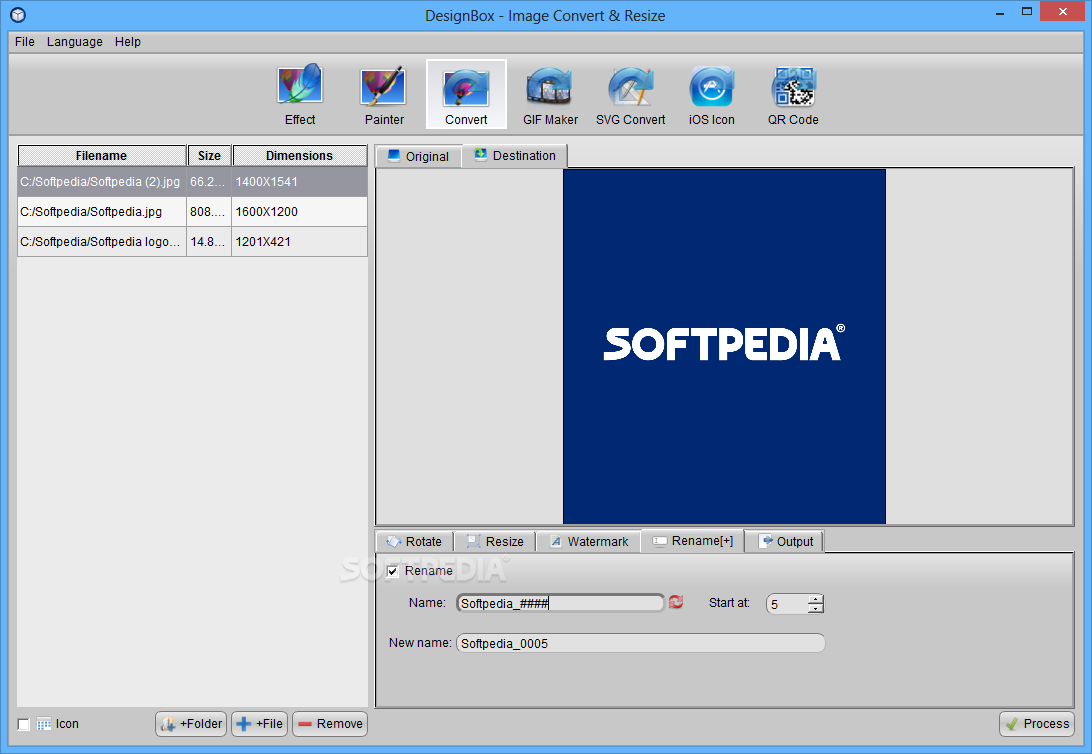Click the refresh icon beside Name field
The width and height of the screenshot is (1092, 754).
click(676, 602)
